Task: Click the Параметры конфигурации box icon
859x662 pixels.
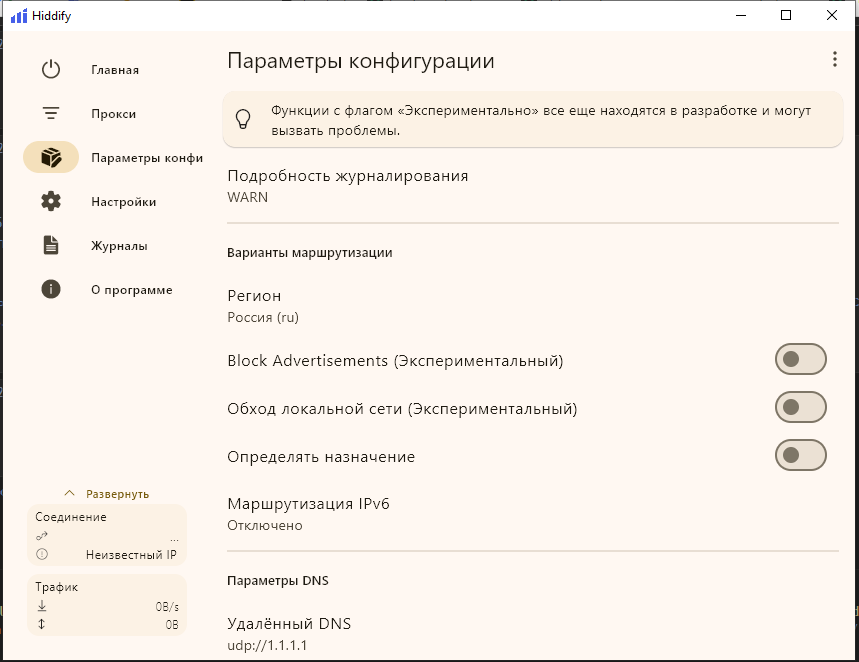Action: [x=51, y=157]
